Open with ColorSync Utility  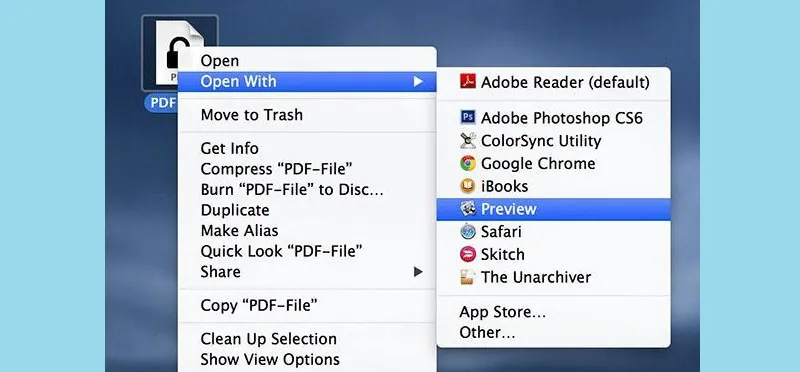click(x=554, y=140)
